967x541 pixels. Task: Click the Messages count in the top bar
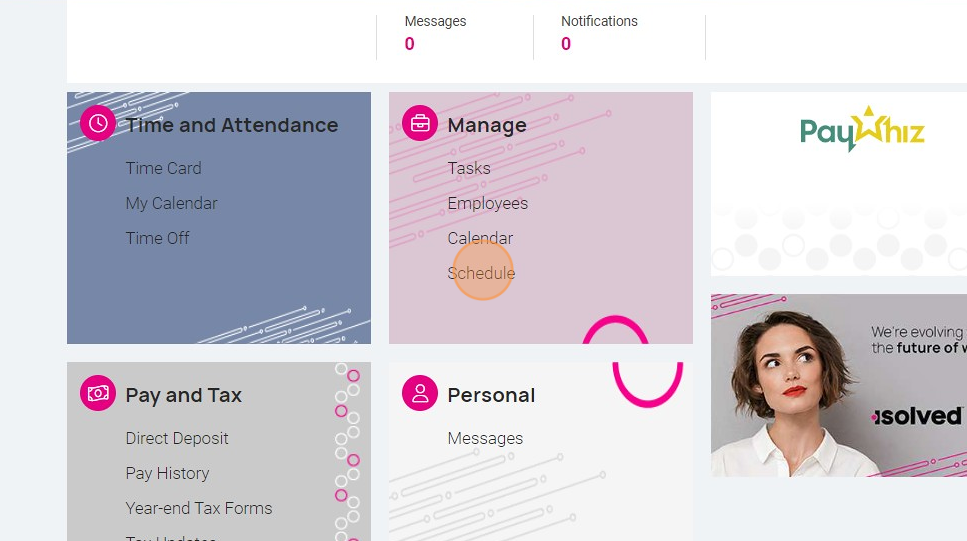click(x=409, y=44)
